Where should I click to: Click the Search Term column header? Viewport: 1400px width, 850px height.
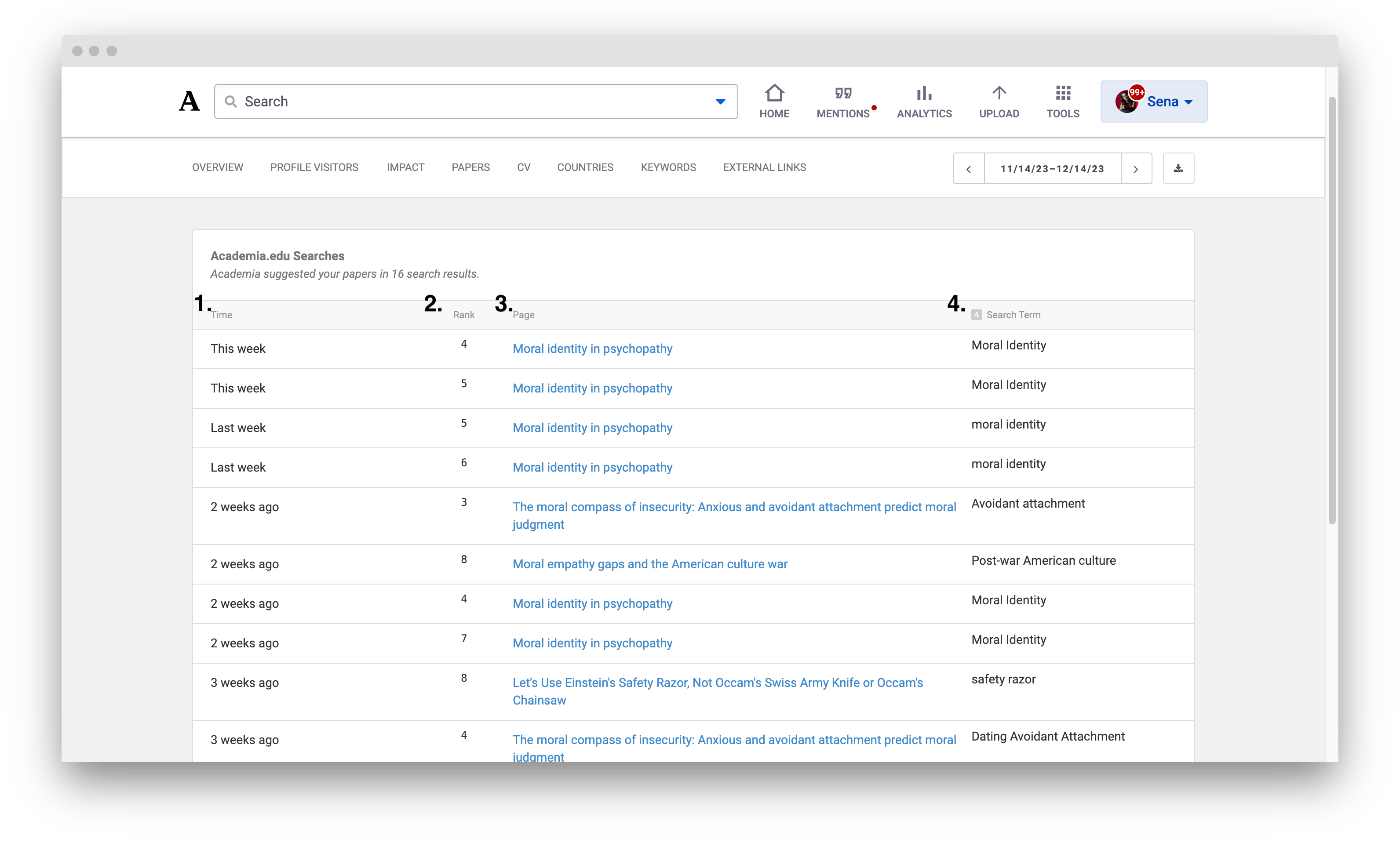click(1013, 315)
